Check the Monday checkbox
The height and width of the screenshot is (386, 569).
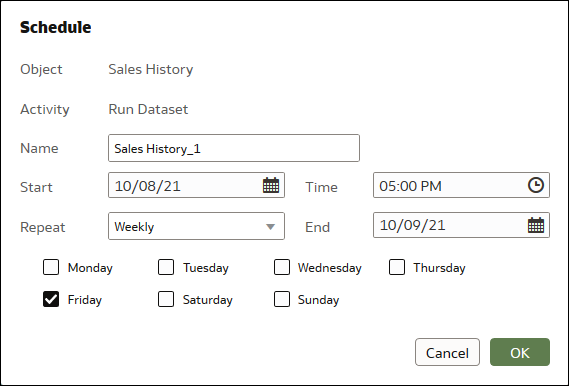(x=51, y=267)
